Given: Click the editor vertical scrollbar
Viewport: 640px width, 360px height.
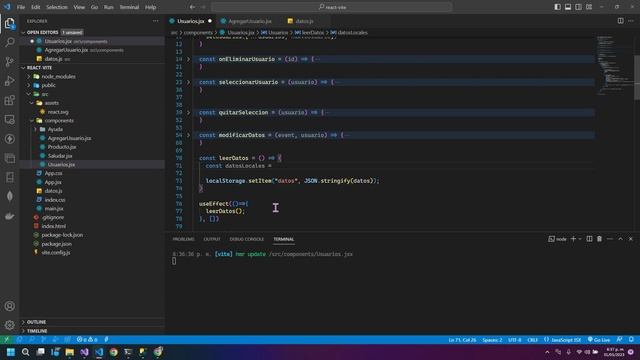Looking at the screenshot, I should tap(637, 78).
